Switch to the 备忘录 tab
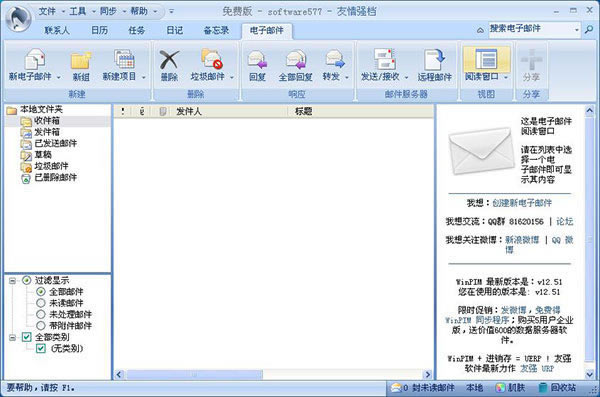 pyautogui.click(x=216, y=30)
